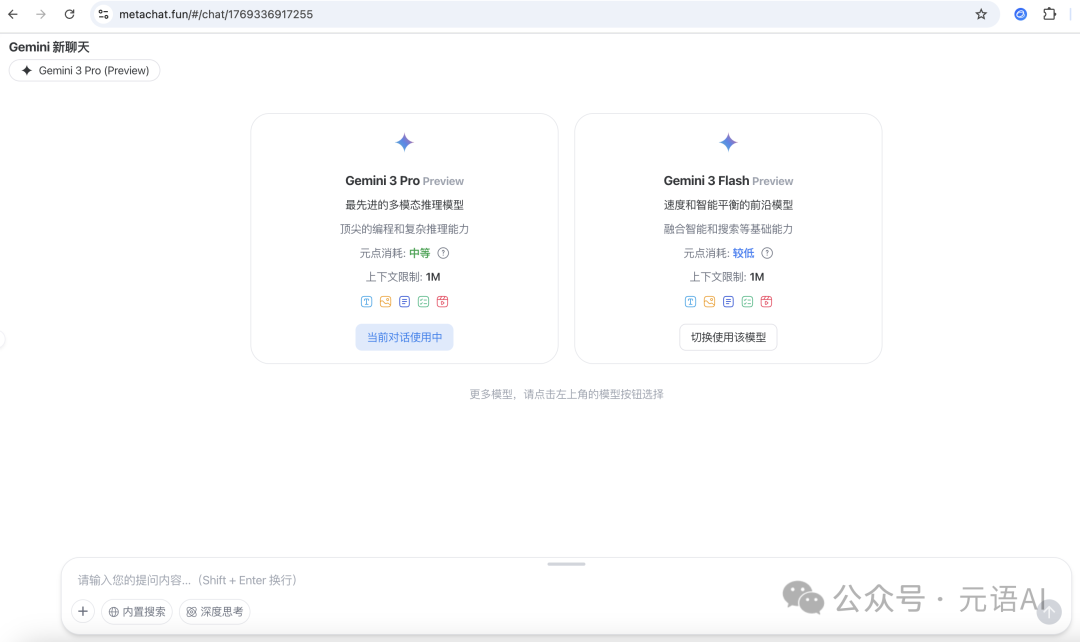This screenshot has width=1080, height=642.
Task: Click the 当前对话使用中 button on Pro card
Action: click(404, 337)
